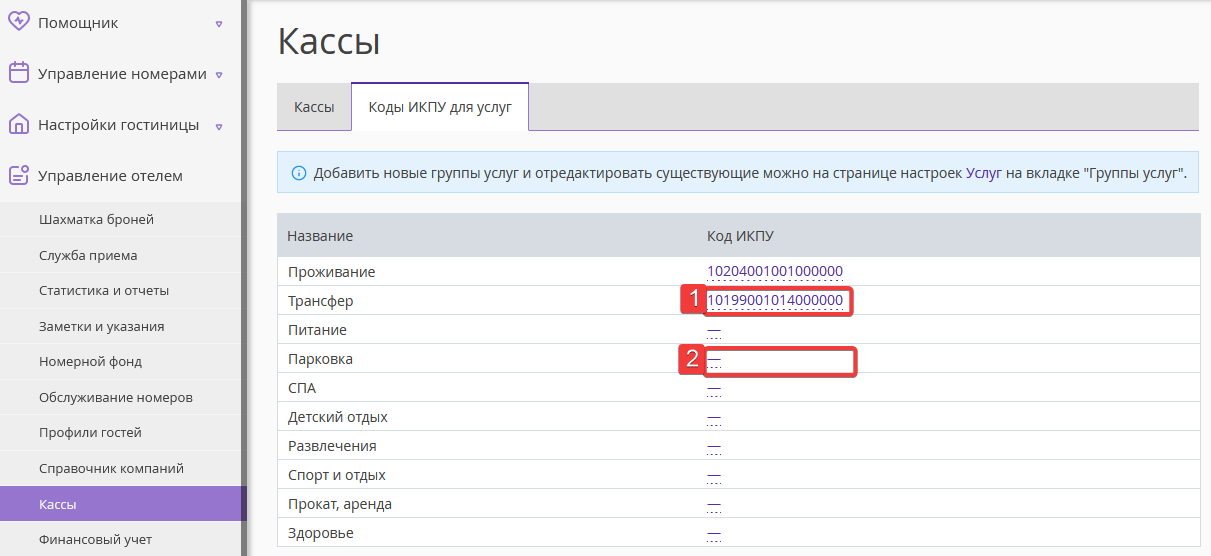Open Номерной фонд section

[120, 361]
